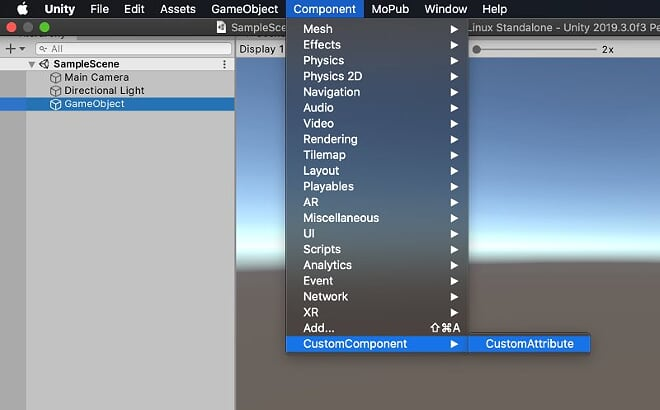Screen dimensions: 660x410
Task: Open the GameObject menu in menu bar
Action: 245,9
